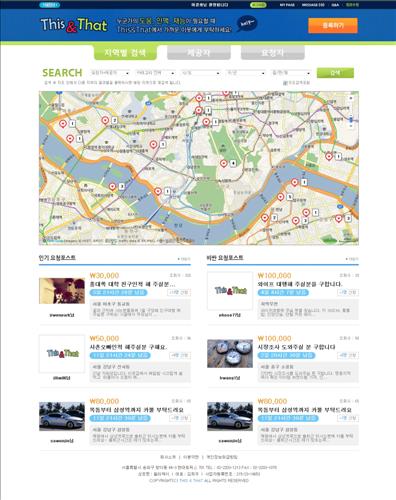Click the green search button
Screen dimensions: 396x500
(x=335, y=73)
